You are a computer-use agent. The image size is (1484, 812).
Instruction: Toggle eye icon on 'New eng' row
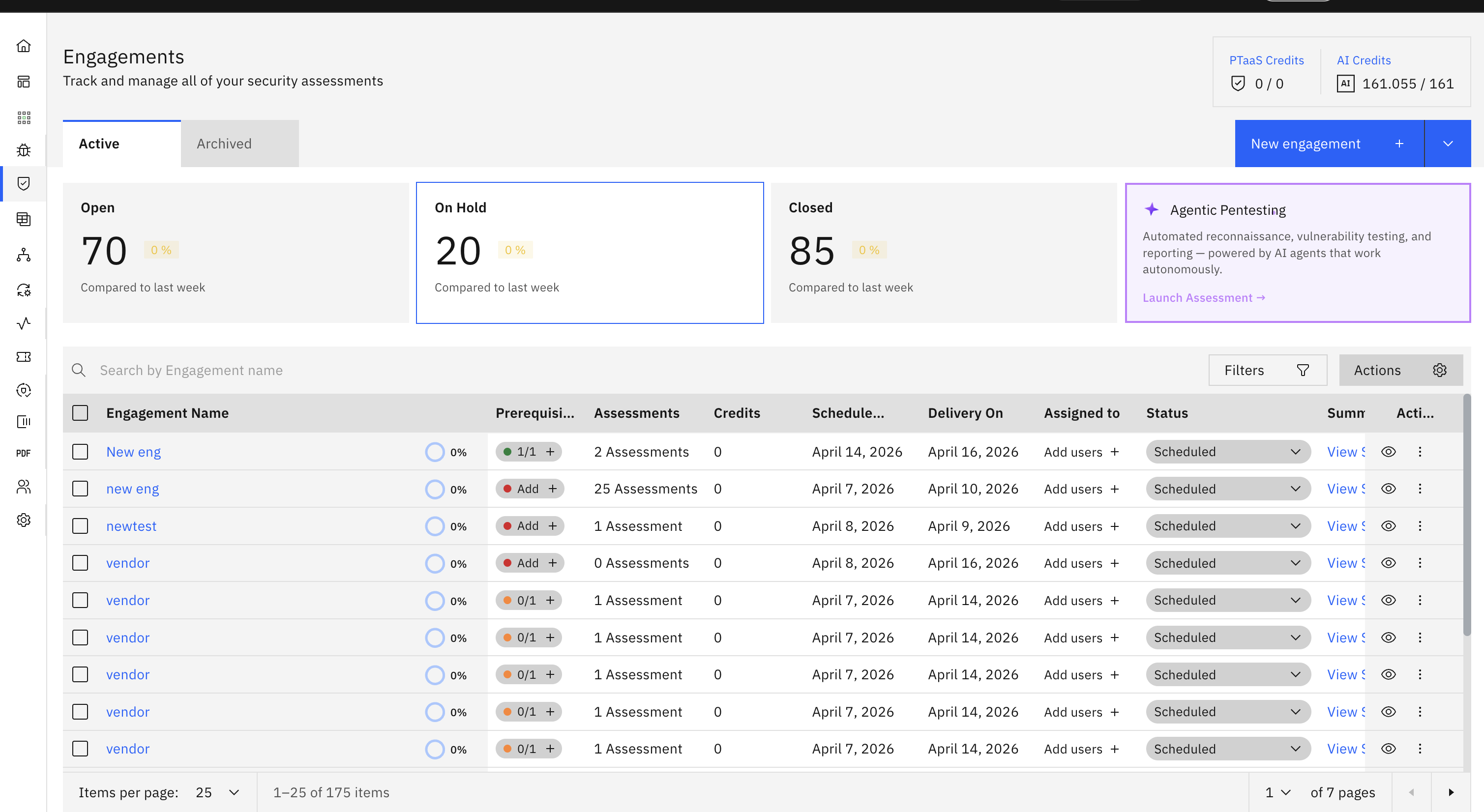(x=1389, y=452)
